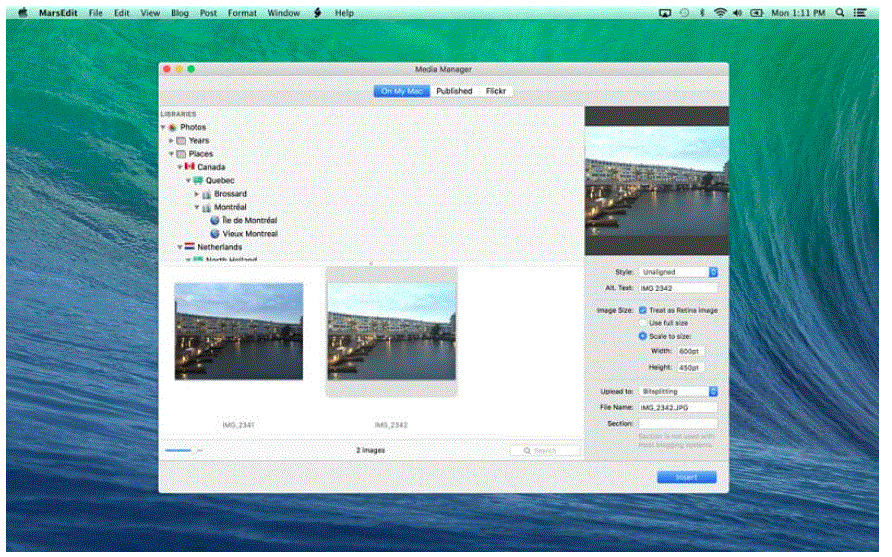Open the Post menu

[x=208, y=13]
